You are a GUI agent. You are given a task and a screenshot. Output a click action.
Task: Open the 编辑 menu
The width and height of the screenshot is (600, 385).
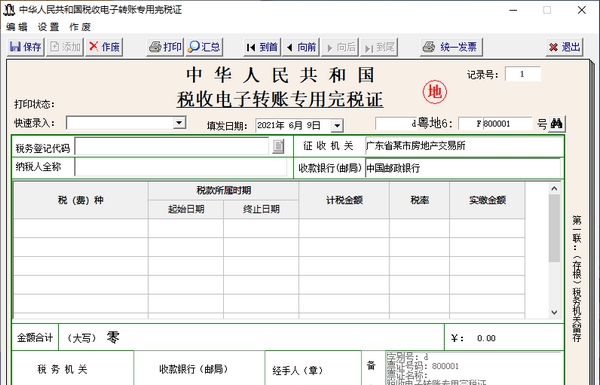tap(17, 27)
